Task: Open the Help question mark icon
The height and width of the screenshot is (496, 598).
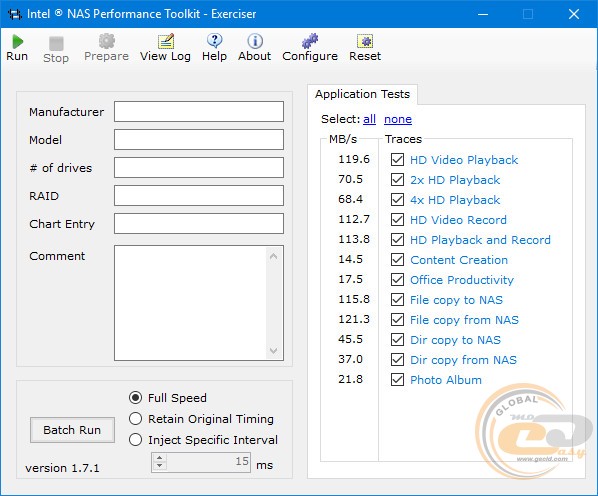Action: pos(214,41)
